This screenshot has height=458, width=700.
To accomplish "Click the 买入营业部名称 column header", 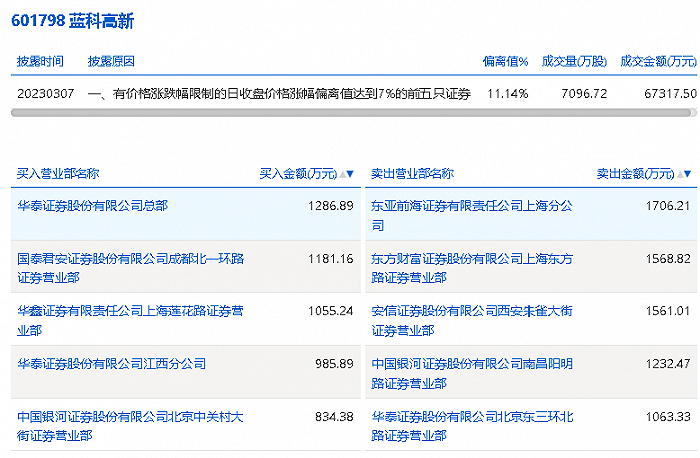I will 58,174.
